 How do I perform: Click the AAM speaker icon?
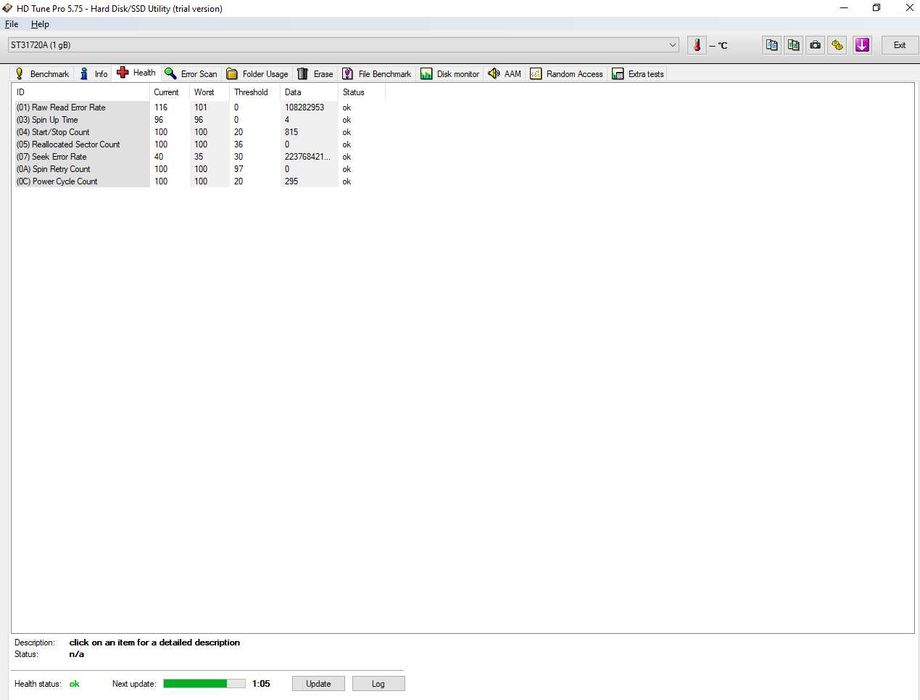click(494, 73)
